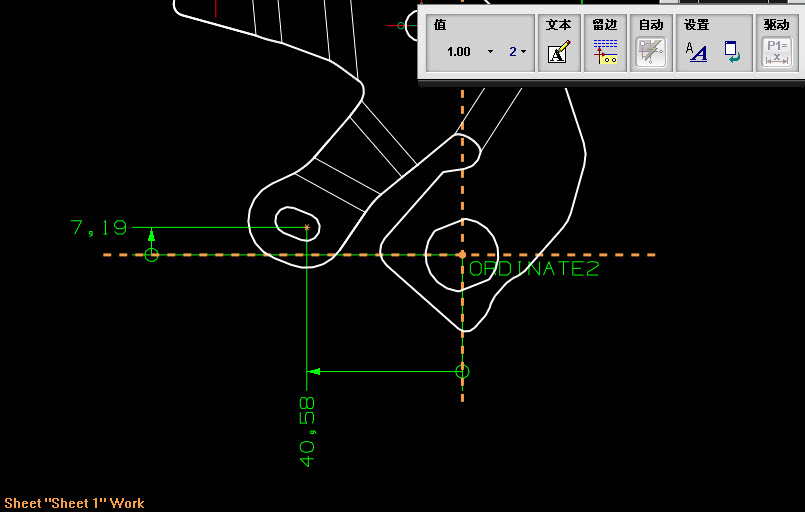
Task: Select the green circle on vertical baseline
Action: 462,371
